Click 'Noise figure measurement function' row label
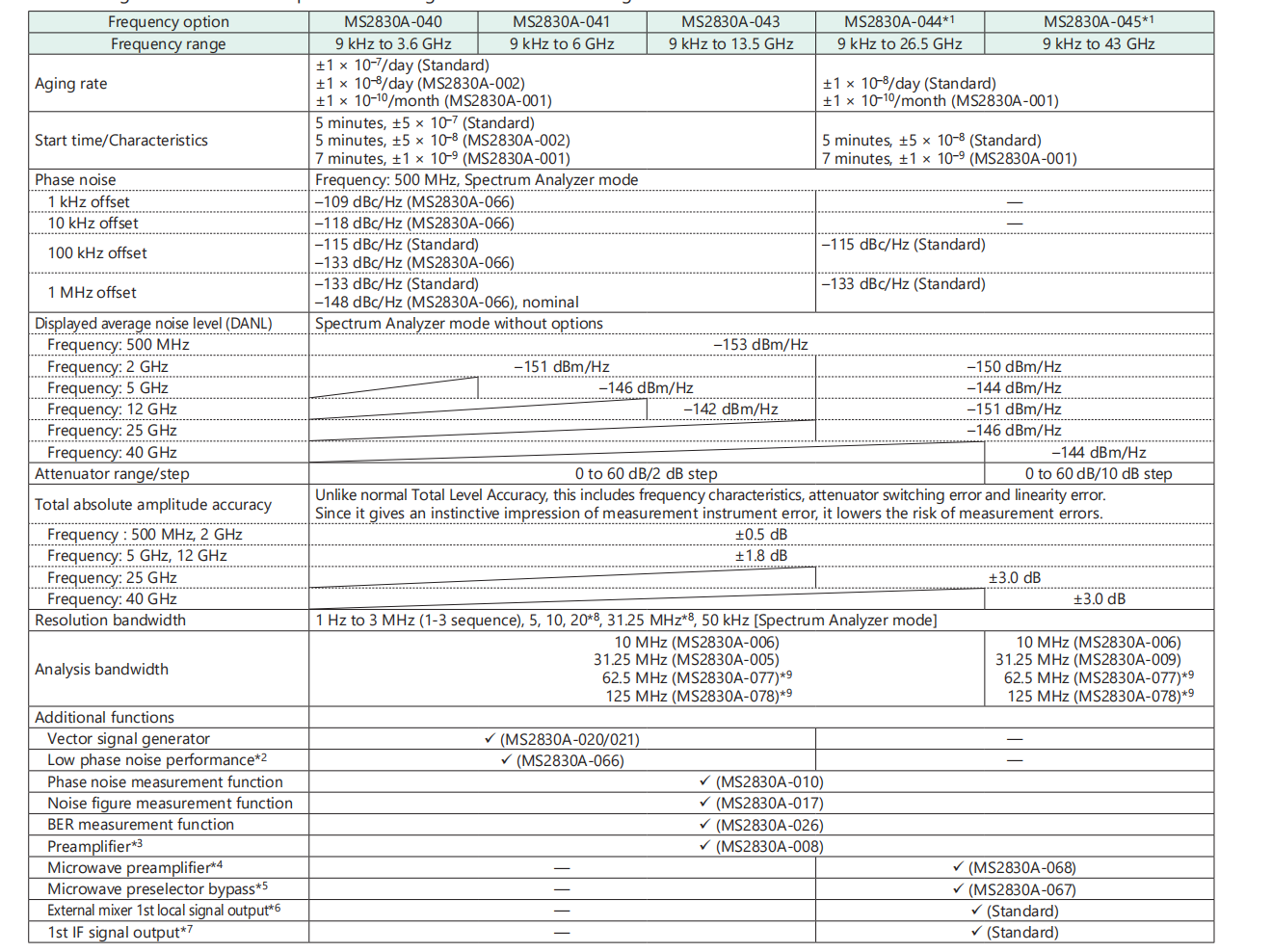Screen dimensions: 1272x952 tap(170, 804)
